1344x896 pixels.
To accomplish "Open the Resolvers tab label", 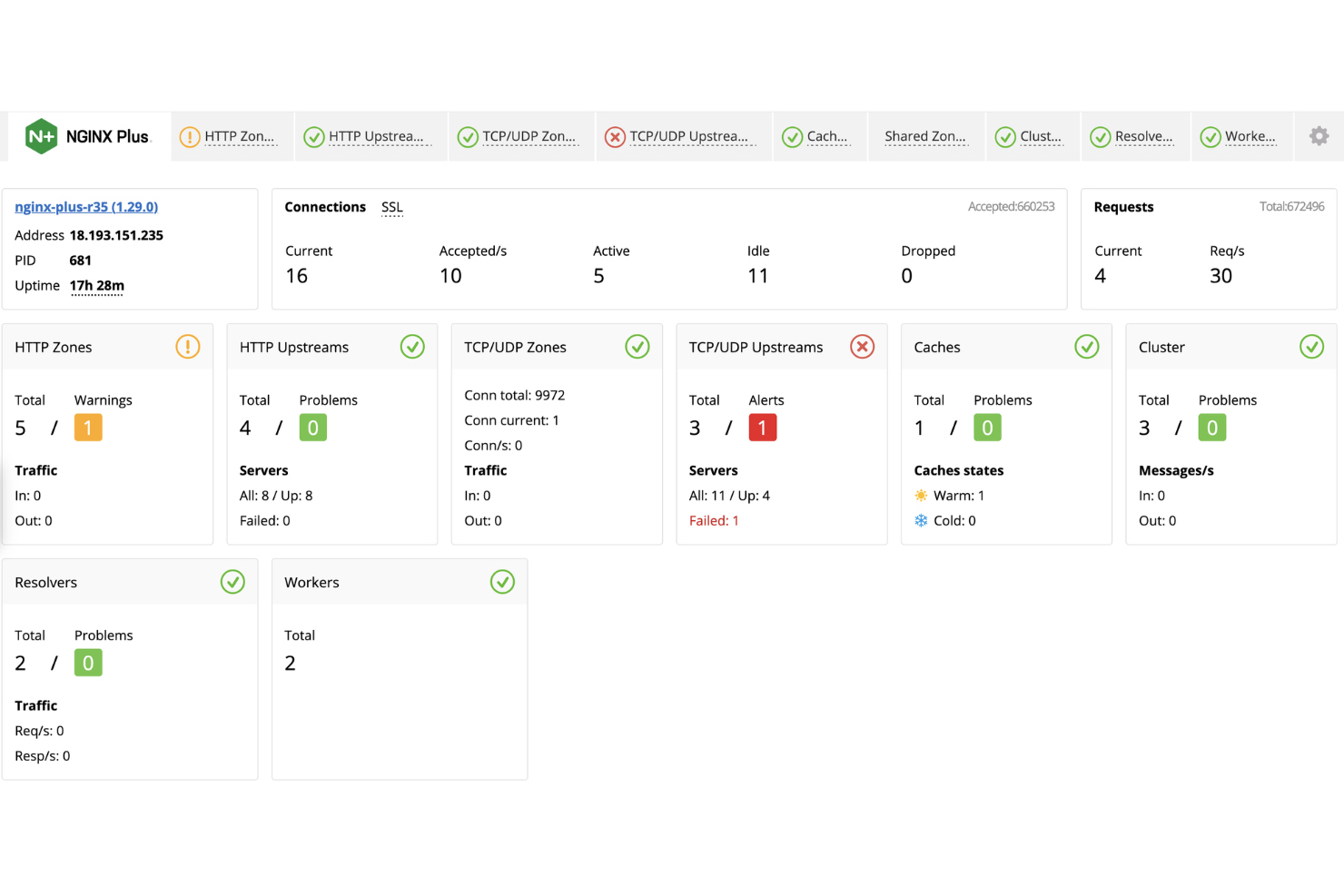I will pos(1144,137).
